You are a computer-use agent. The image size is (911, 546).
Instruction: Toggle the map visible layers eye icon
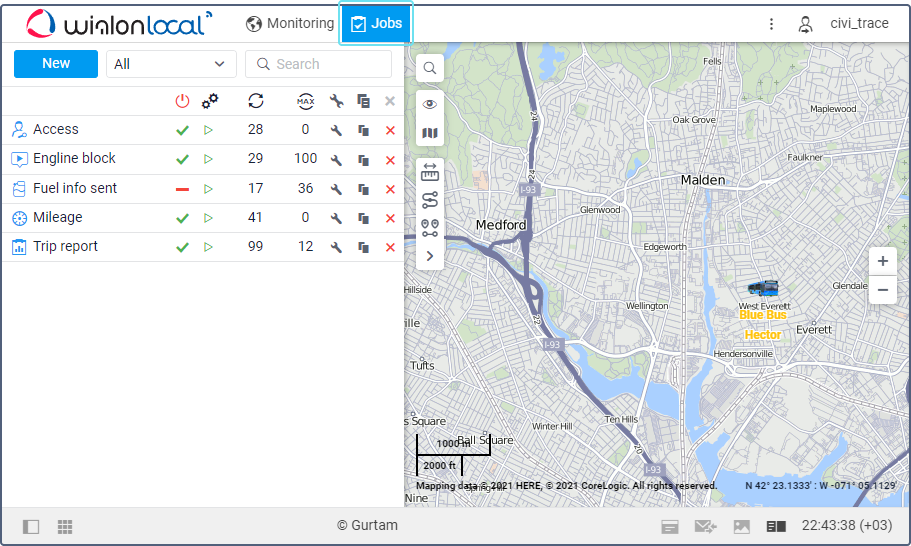pyautogui.click(x=430, y=104)
